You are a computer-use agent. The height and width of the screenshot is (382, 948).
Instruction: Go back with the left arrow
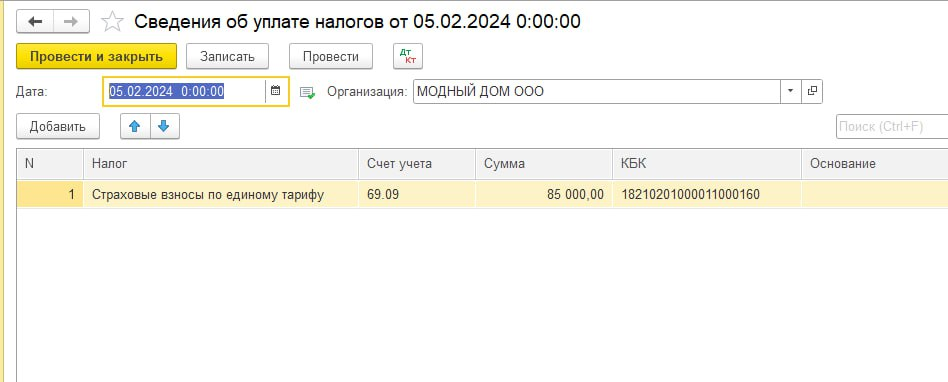35,22
